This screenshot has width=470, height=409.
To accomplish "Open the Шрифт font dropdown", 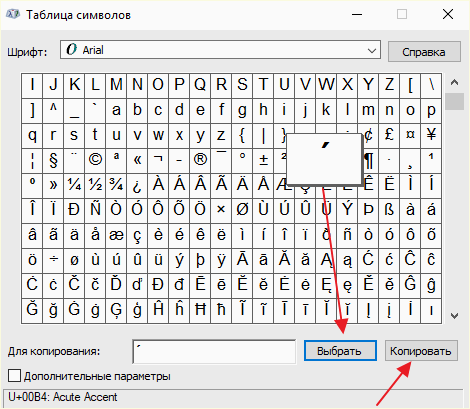I will click(220, 50).
